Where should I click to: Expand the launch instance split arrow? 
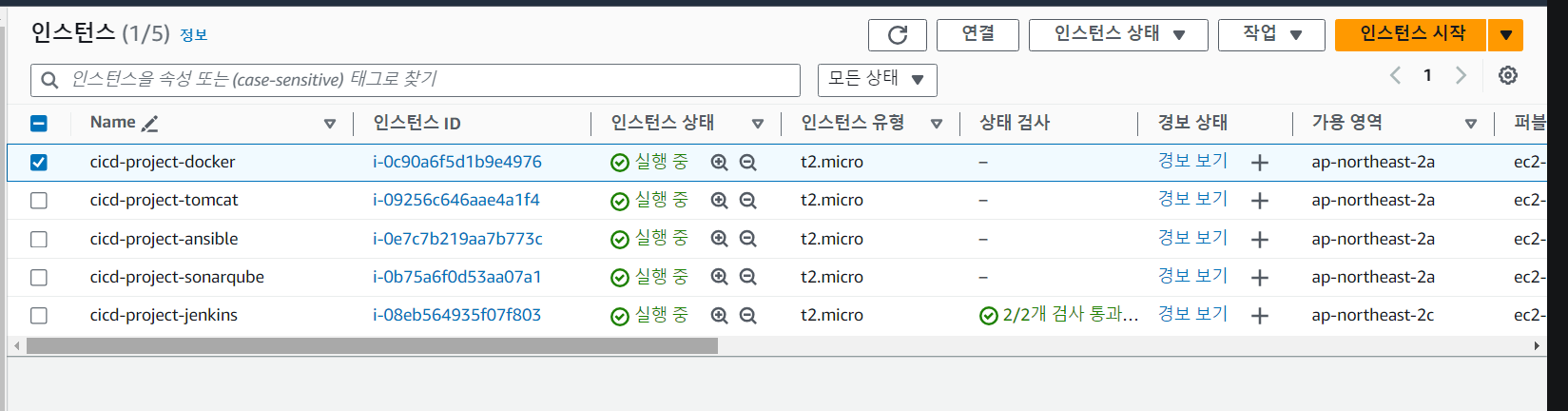[1505, 35]
